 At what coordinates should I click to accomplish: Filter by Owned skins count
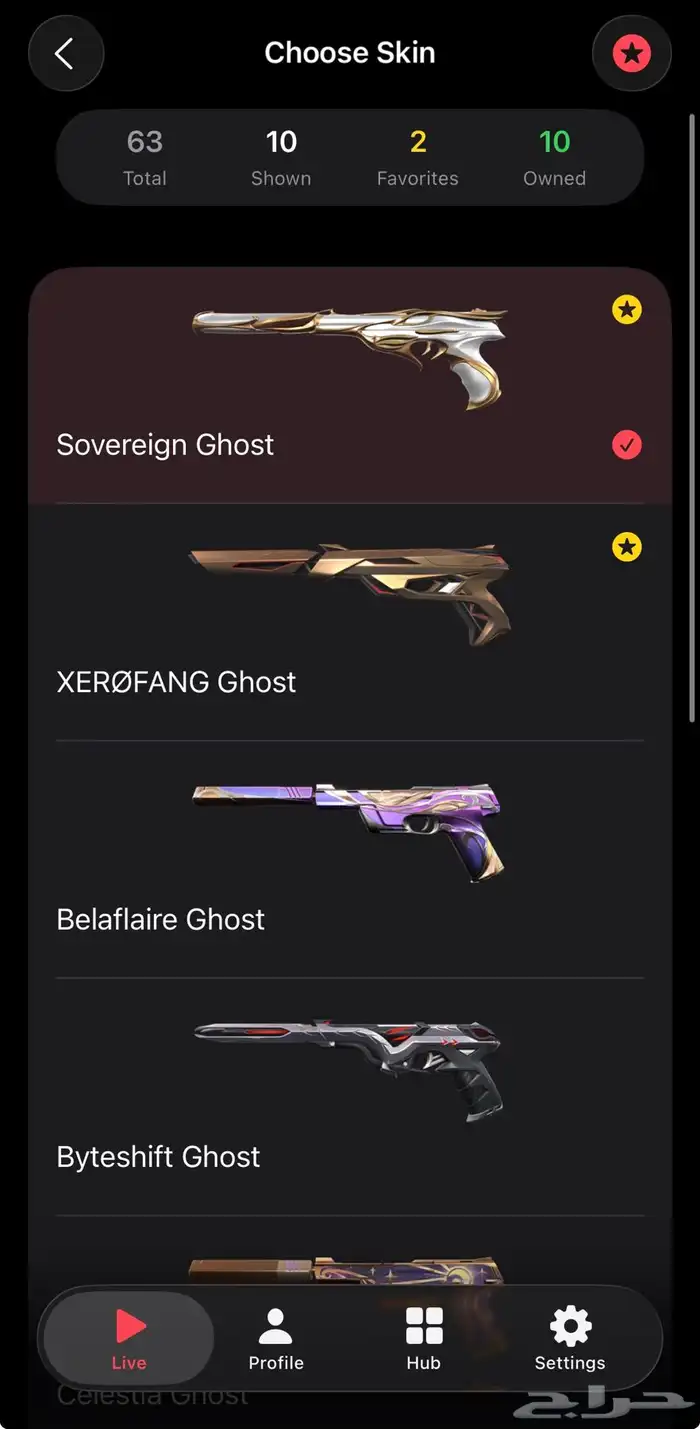(x=555, y=158)
